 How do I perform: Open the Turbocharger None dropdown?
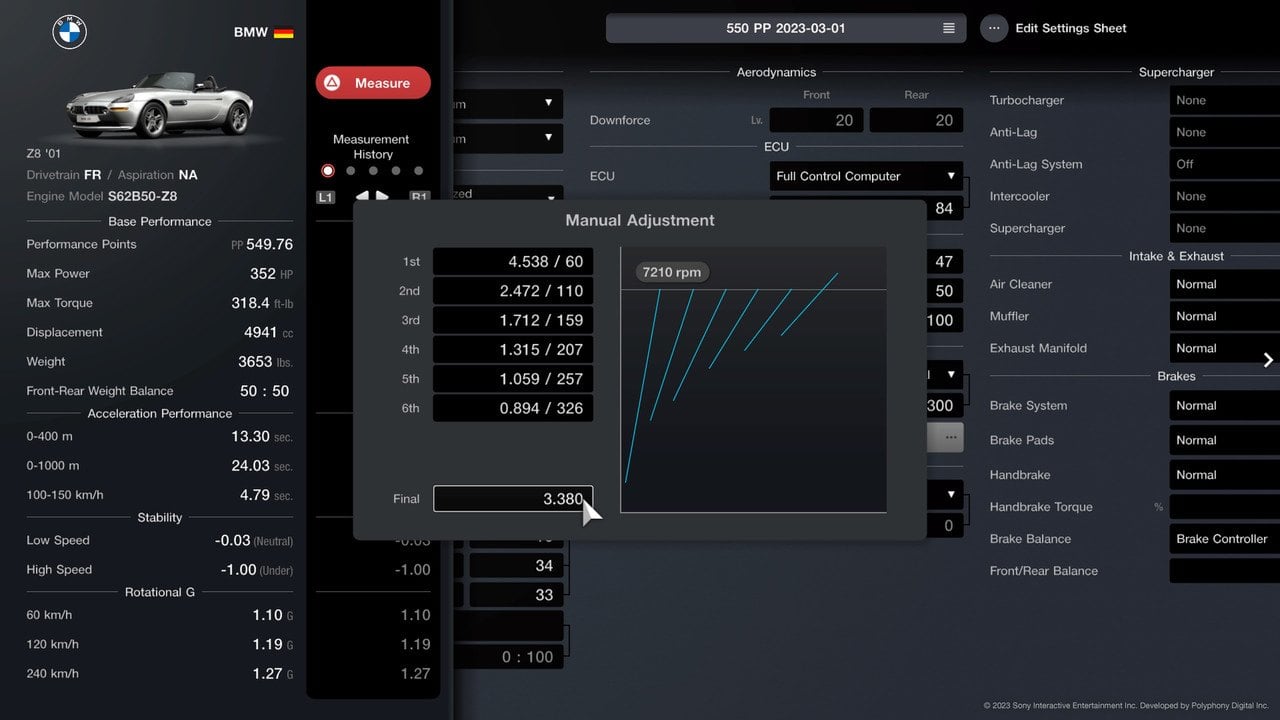coord(1224,100)
